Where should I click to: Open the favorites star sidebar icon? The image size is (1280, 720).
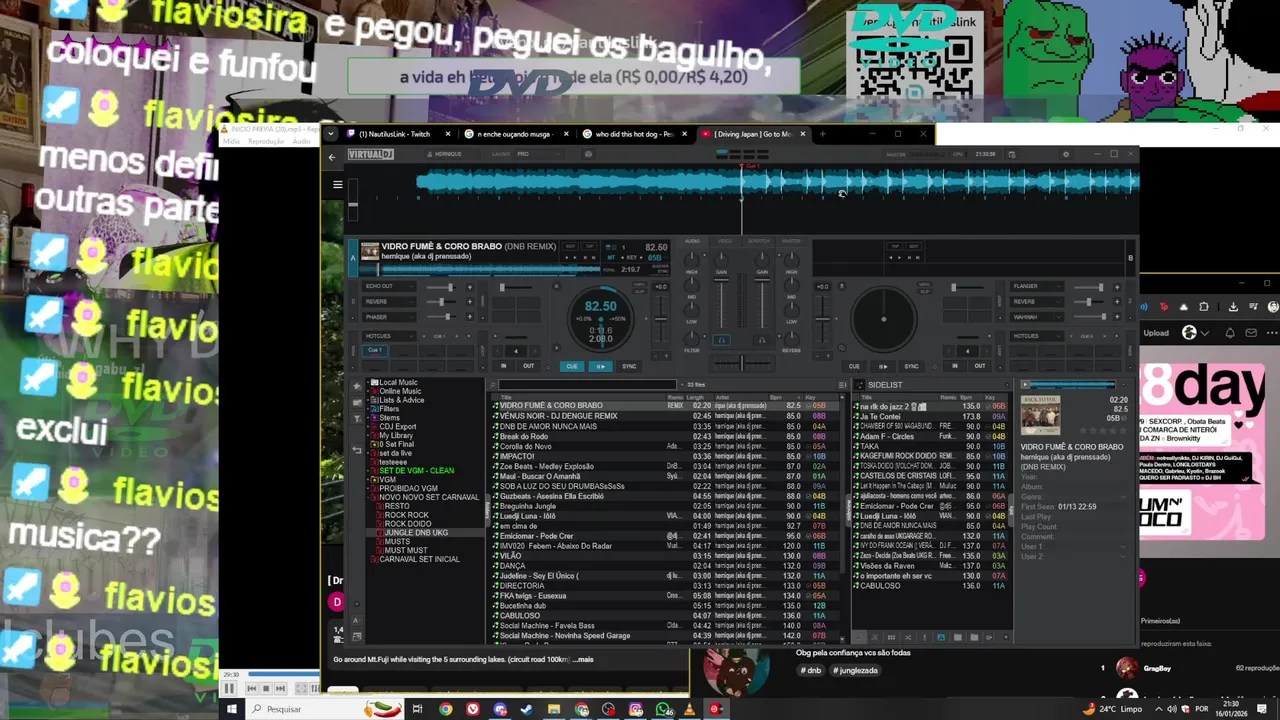[x=357, y=385]
